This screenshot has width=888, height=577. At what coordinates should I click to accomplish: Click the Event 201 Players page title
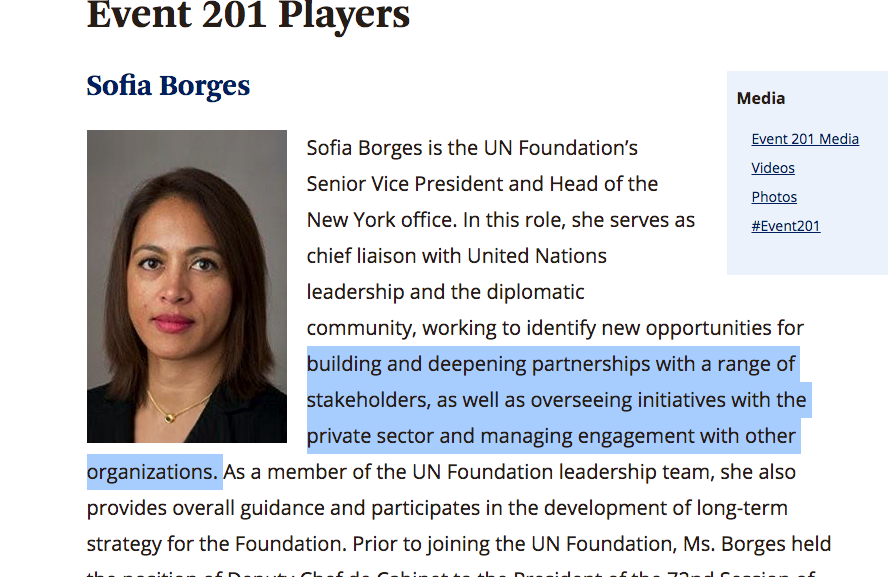pos(248,14)
